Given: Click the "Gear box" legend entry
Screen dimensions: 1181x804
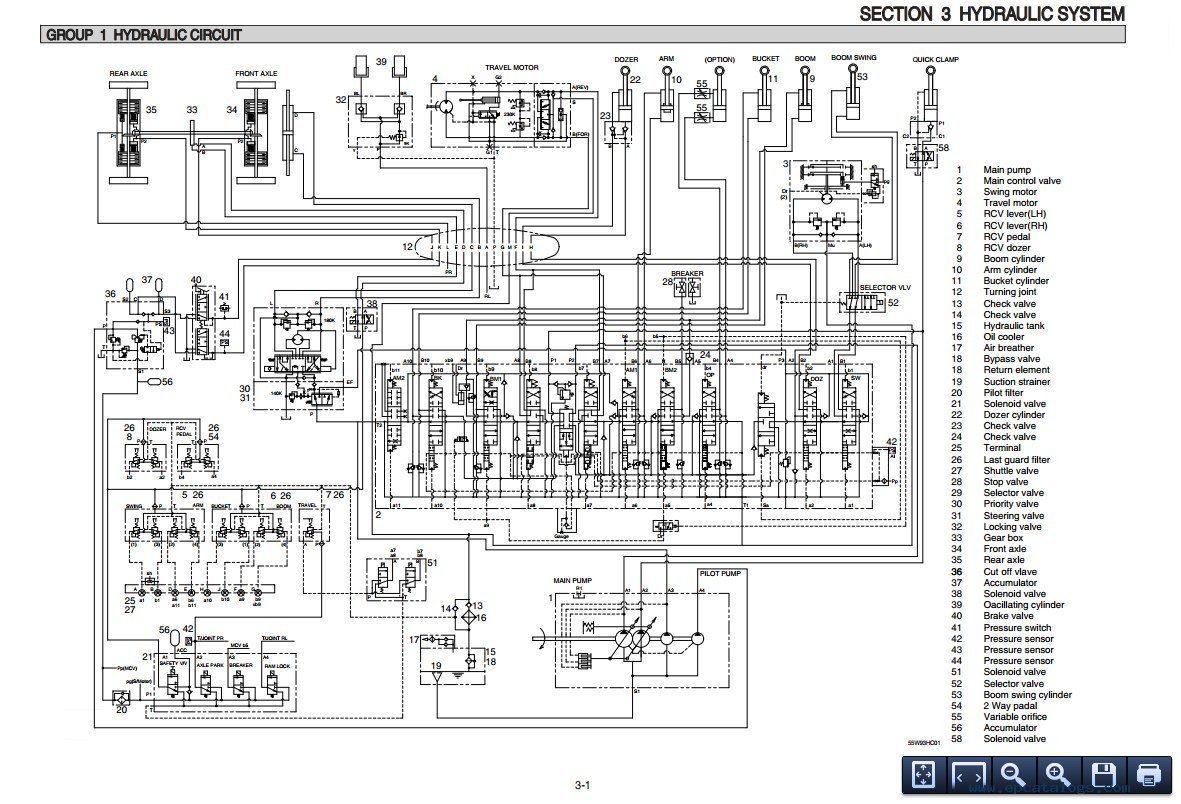Looking at the screenshot, I should click(x=1004, y=538).
